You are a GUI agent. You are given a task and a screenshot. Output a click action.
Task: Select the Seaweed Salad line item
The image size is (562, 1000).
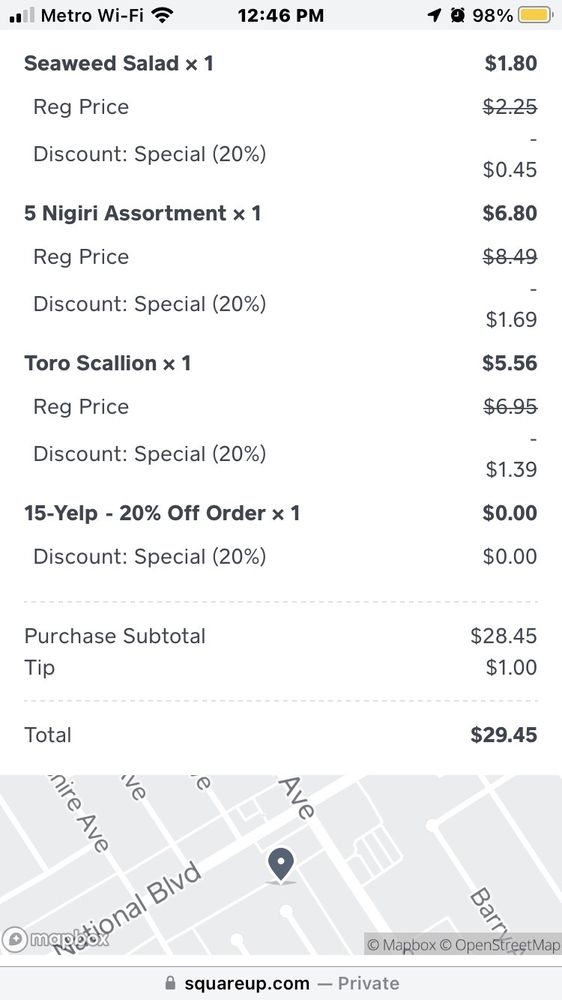pos(281,63)
